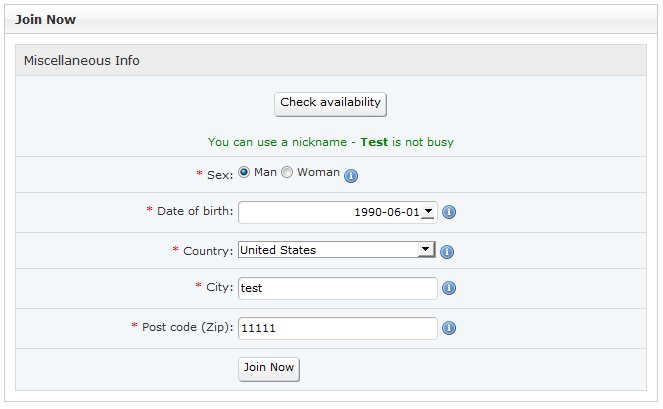663x409 pixels.
Task: Open the info icon next to Country
Action: [x=447, y=252]
